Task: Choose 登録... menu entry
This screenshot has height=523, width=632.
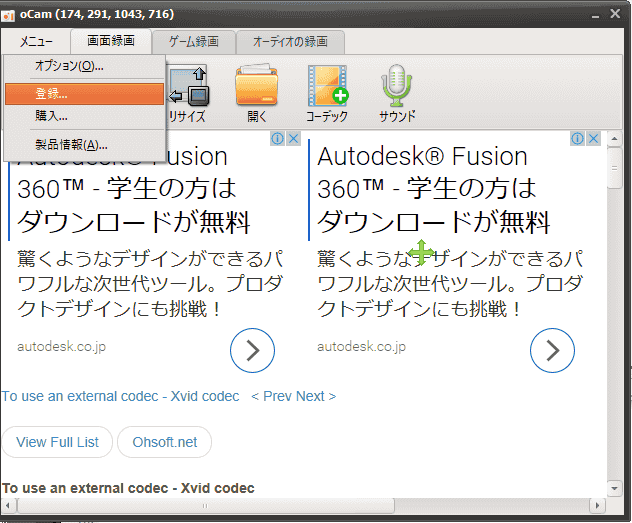Action: coord(85,94)
